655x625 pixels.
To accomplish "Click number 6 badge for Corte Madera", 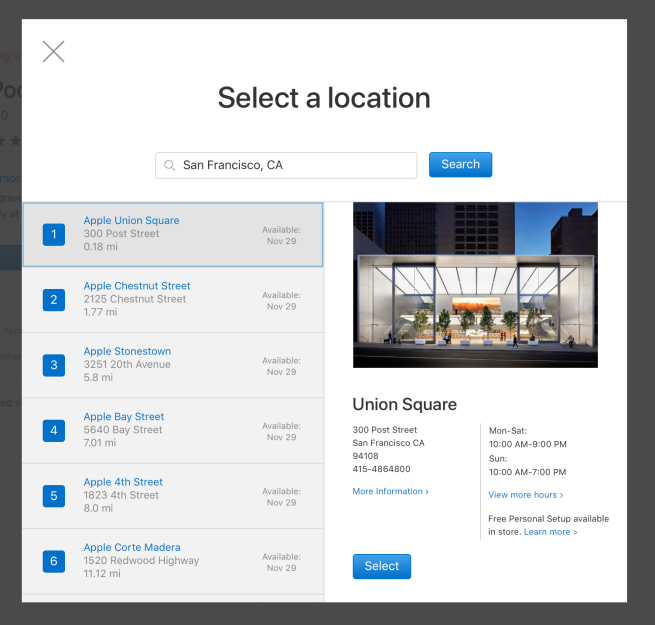I will [x=54, y=561].
